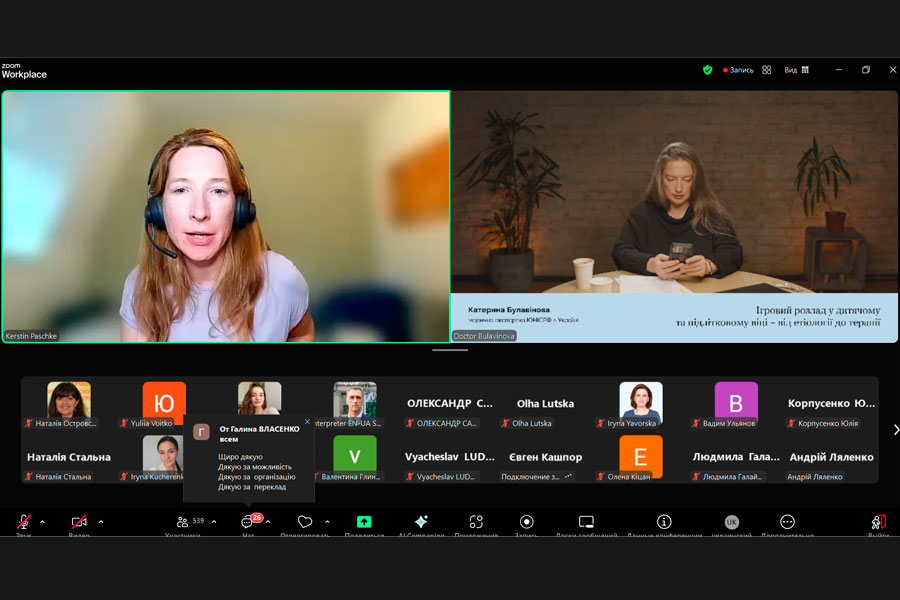Select Наталія Островс... participant thumbnail

pos(69,404)
